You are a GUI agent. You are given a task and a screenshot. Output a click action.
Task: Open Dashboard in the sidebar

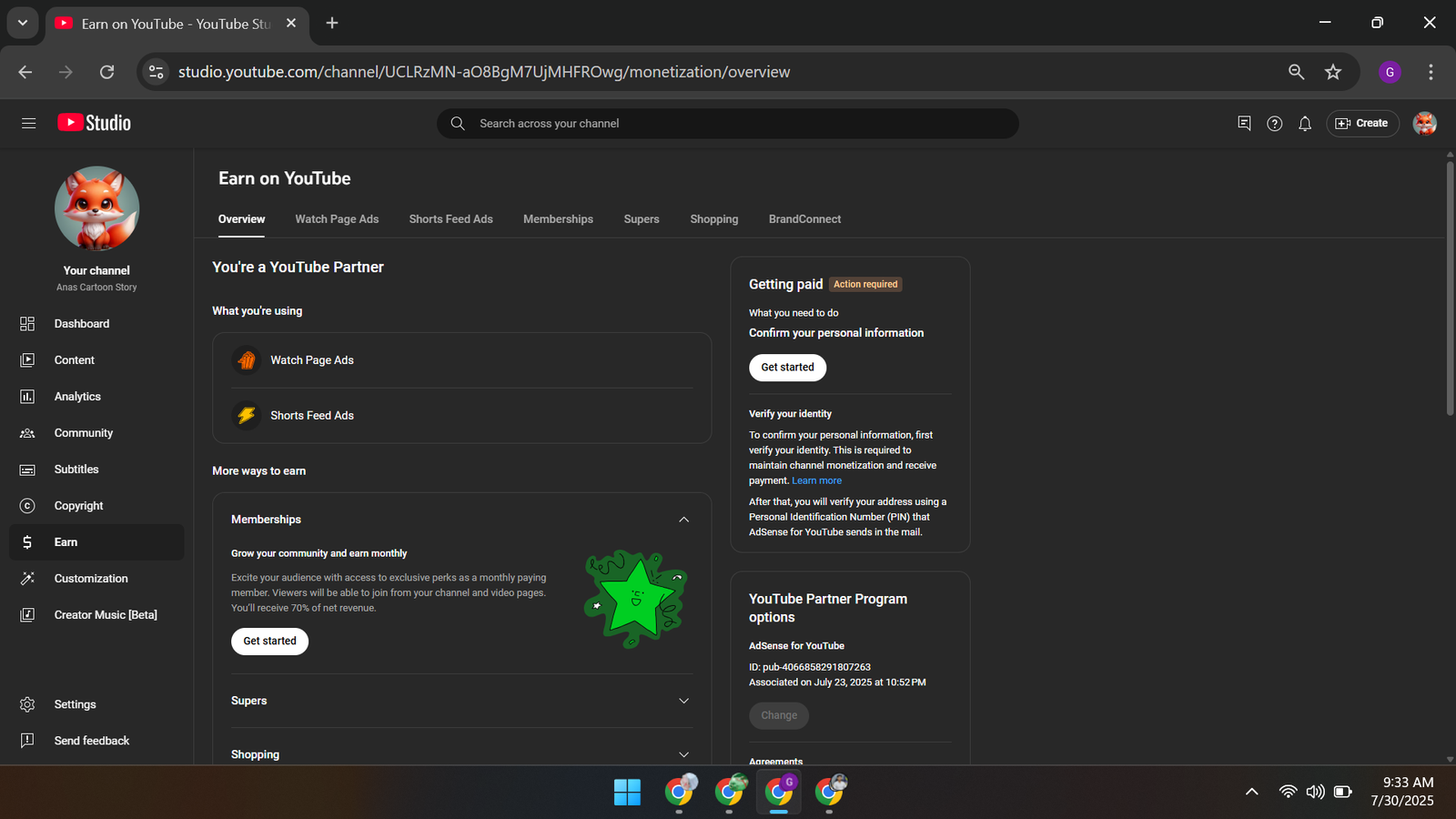(96, 324)
